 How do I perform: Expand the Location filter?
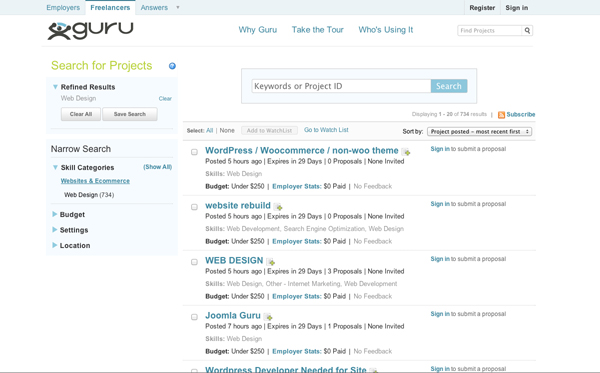point(54,245)
